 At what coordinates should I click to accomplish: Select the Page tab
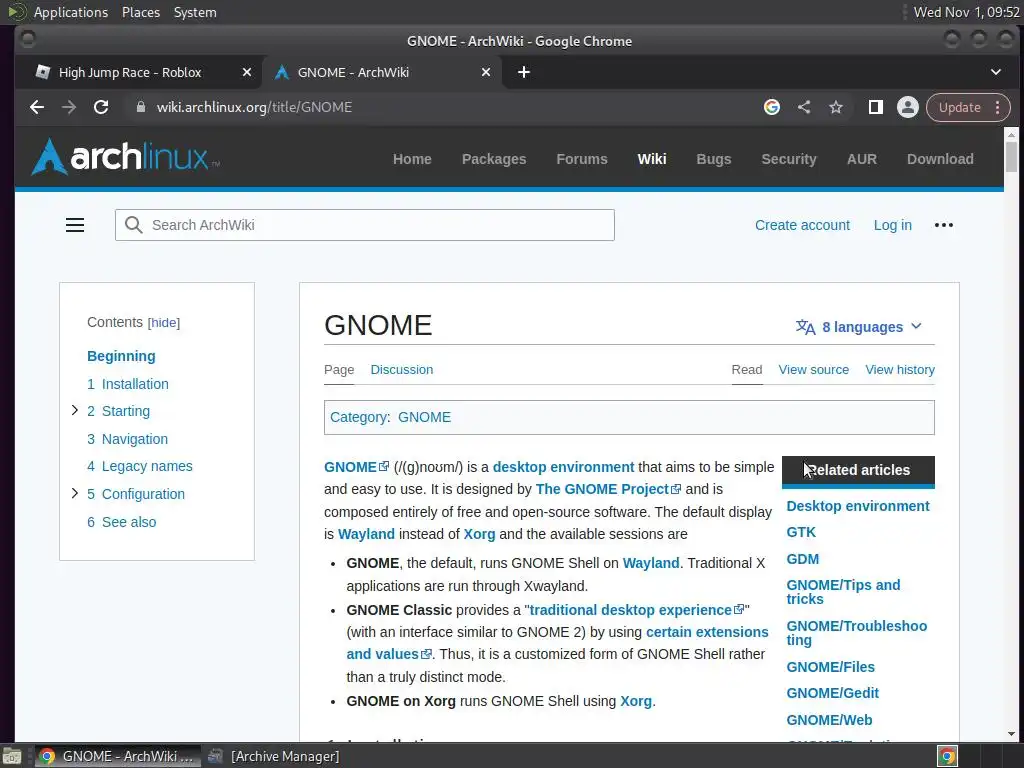339,370
